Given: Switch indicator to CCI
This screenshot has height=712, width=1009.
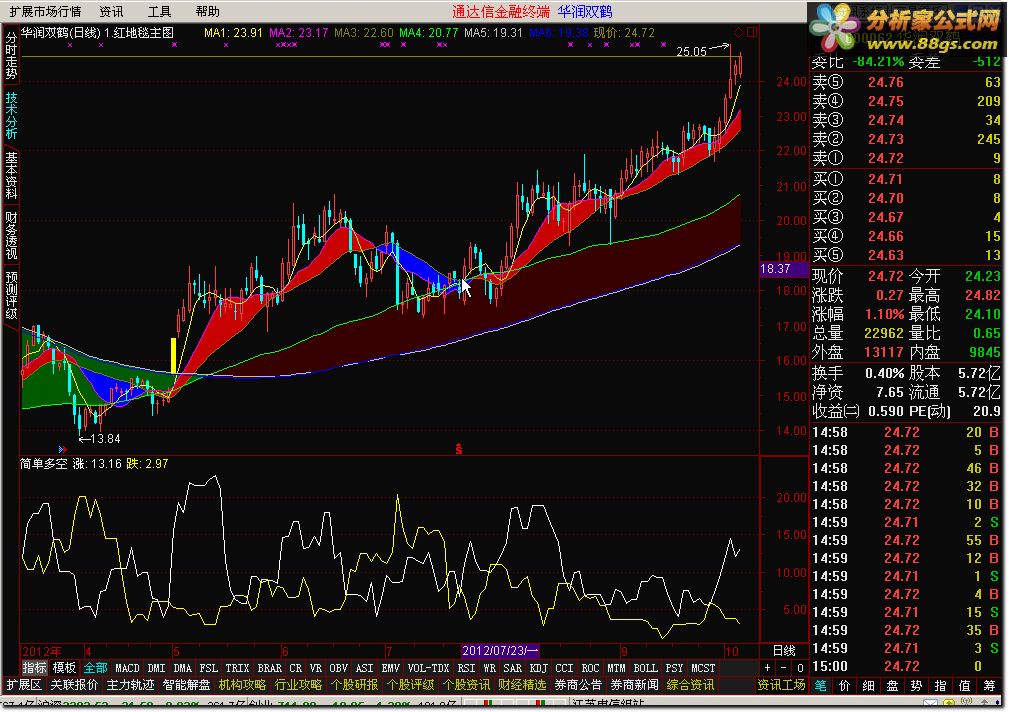Looking at the screenshot, I should [564, 668].
